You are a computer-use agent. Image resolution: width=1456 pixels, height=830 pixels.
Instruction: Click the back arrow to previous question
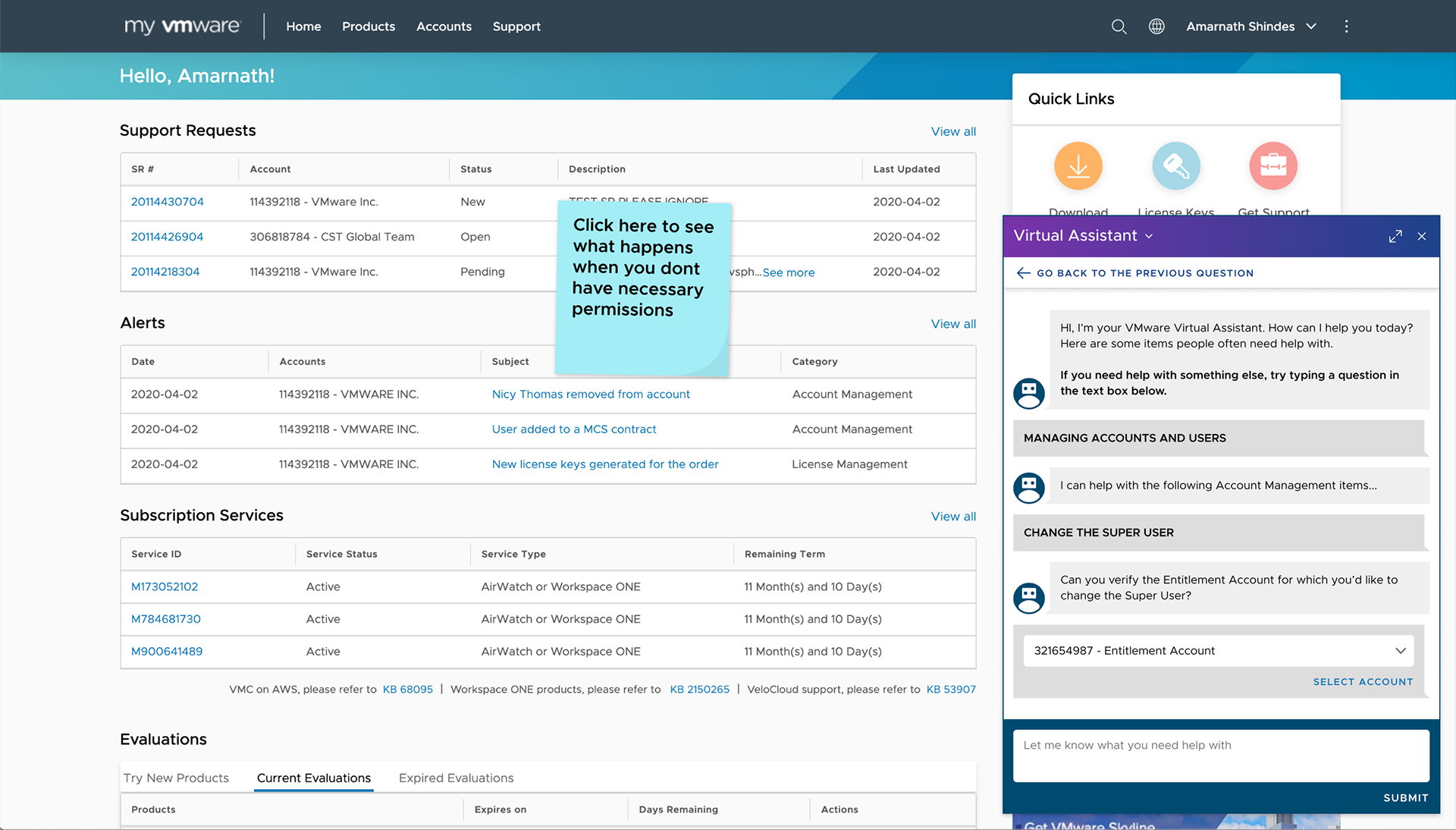pos(1023,273)
